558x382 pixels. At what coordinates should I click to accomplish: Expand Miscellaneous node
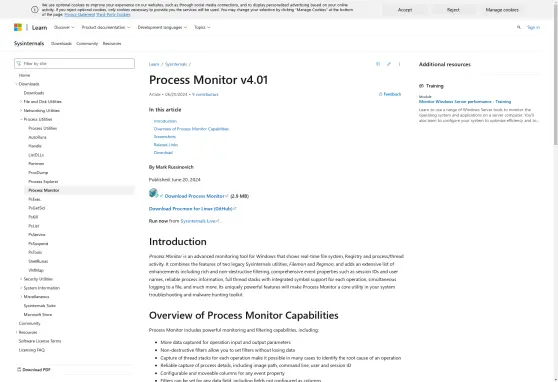tap(21, 297)
